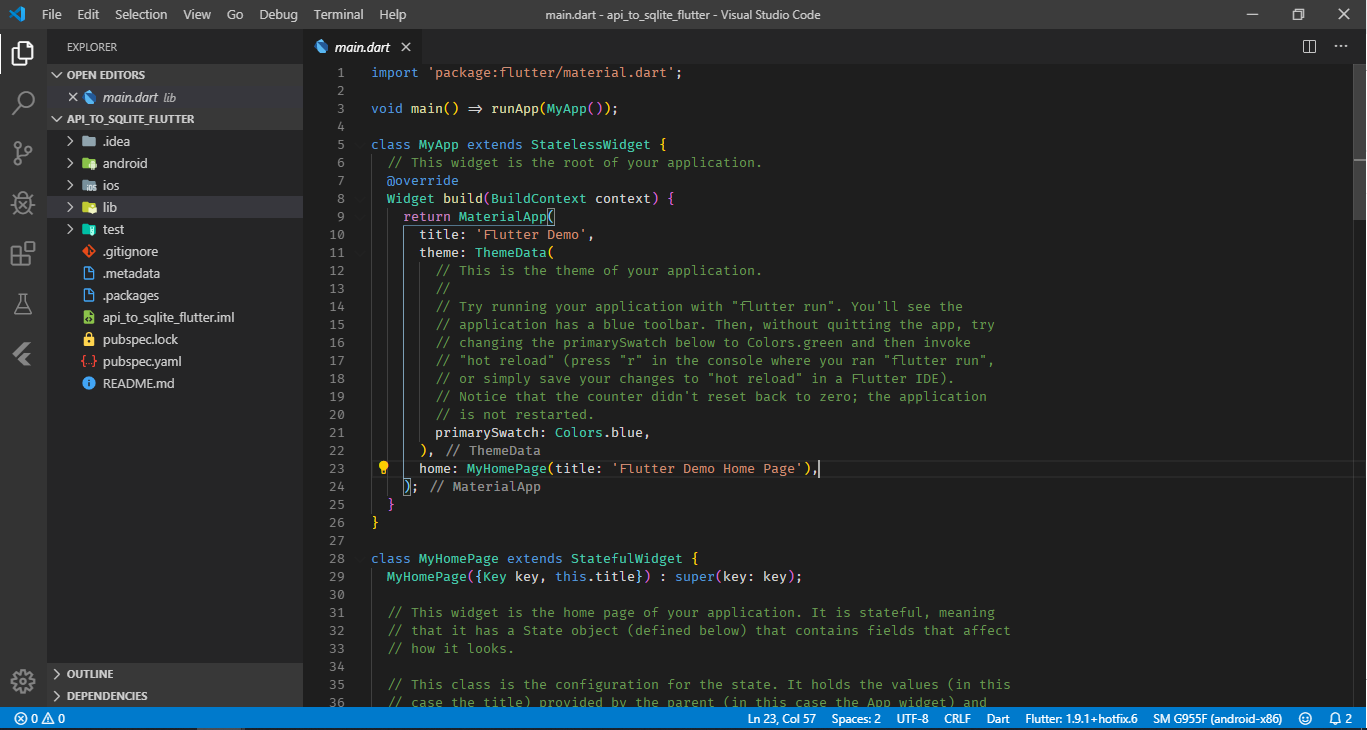The image size is (1367, 730).
Task: Open the pubspec.lock file
Action: pos(175,339)
